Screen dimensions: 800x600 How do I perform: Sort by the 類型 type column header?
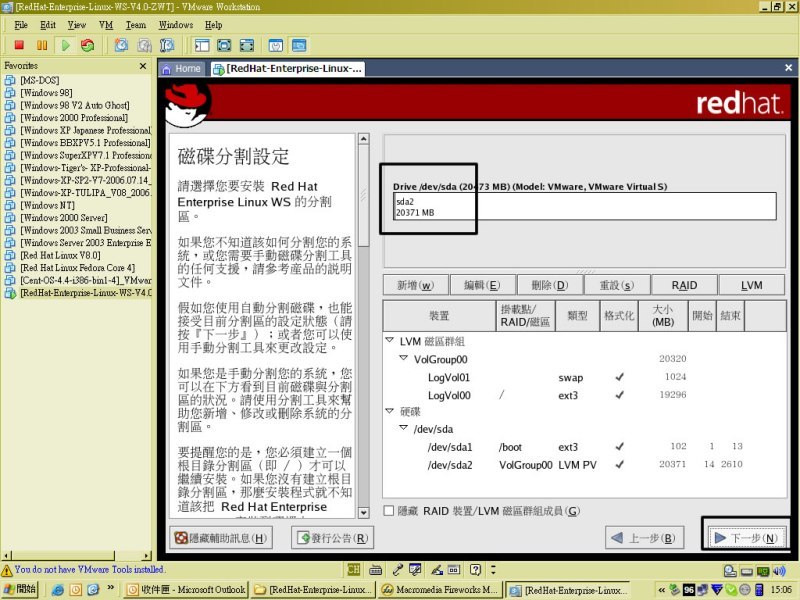coord(577,316)
